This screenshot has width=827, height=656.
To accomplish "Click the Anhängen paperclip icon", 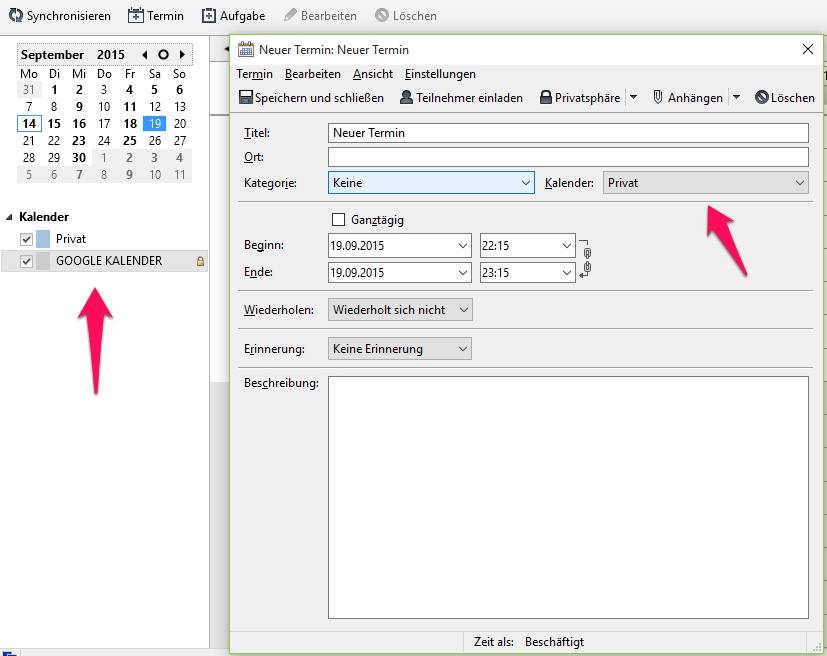I will (658, 98).
